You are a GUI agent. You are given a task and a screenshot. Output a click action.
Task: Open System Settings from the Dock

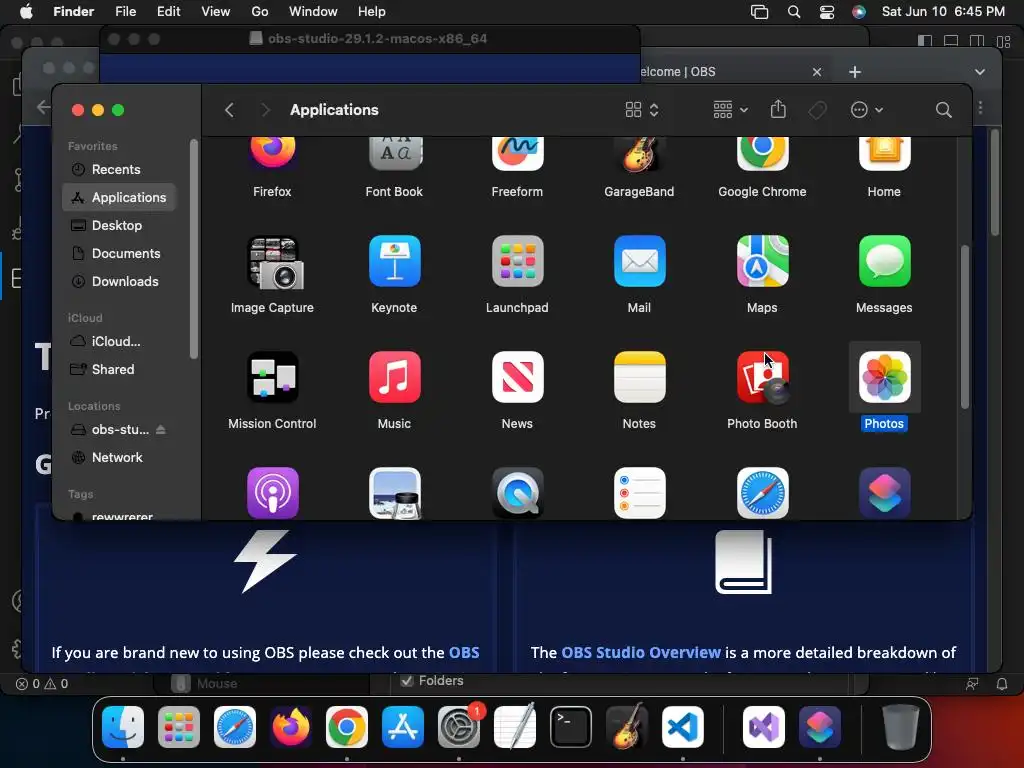tap(459, 727)
